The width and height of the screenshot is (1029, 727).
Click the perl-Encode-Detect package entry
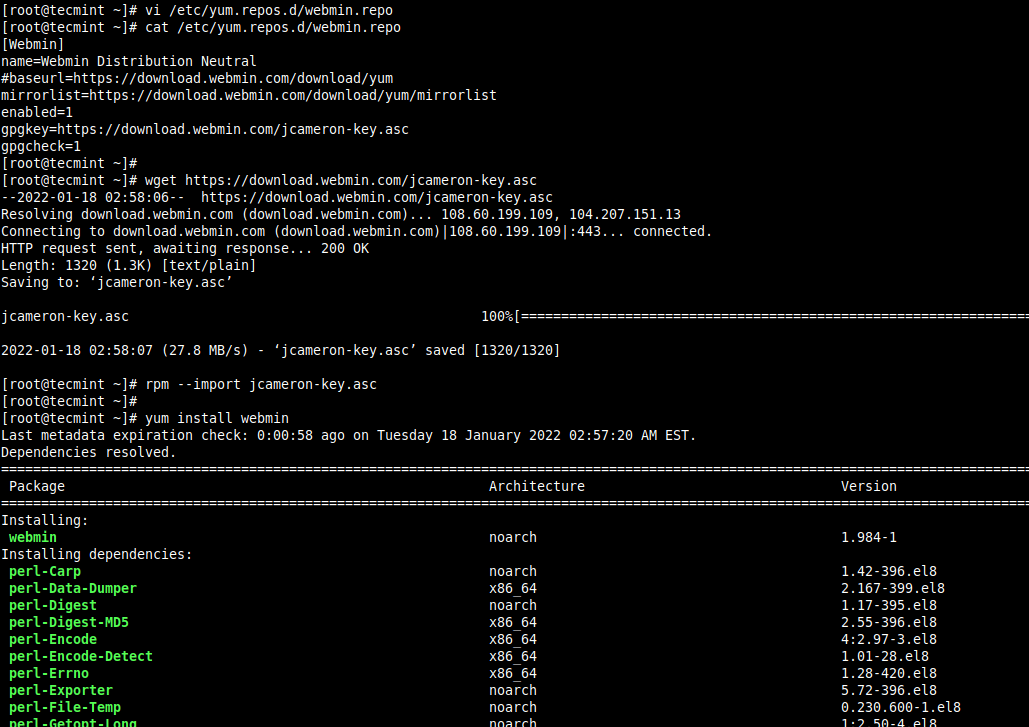80,656
